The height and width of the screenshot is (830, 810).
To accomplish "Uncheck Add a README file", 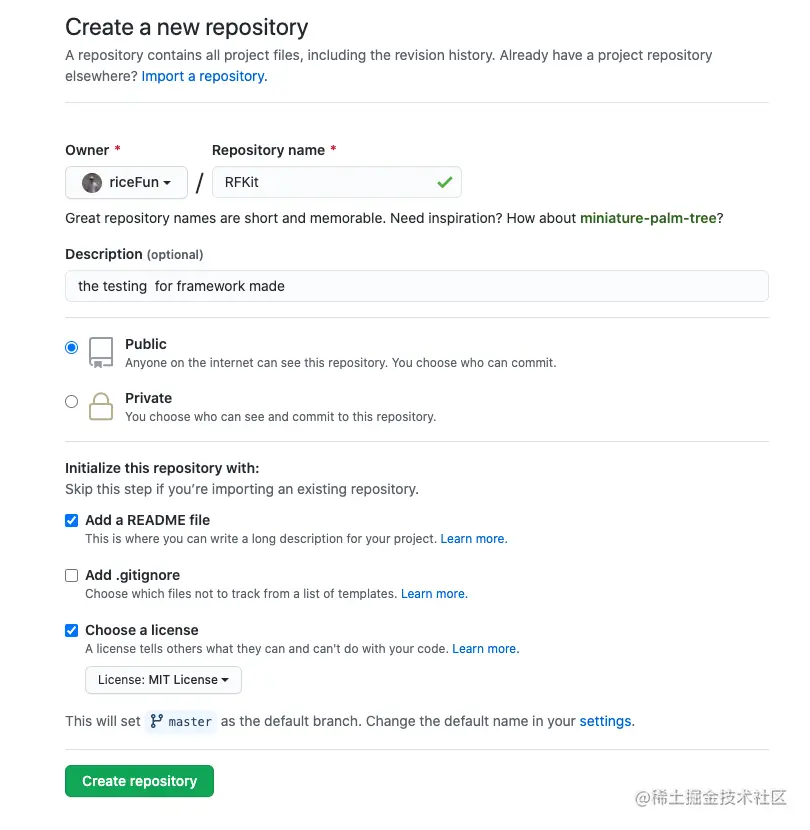I will click(71, 520).
